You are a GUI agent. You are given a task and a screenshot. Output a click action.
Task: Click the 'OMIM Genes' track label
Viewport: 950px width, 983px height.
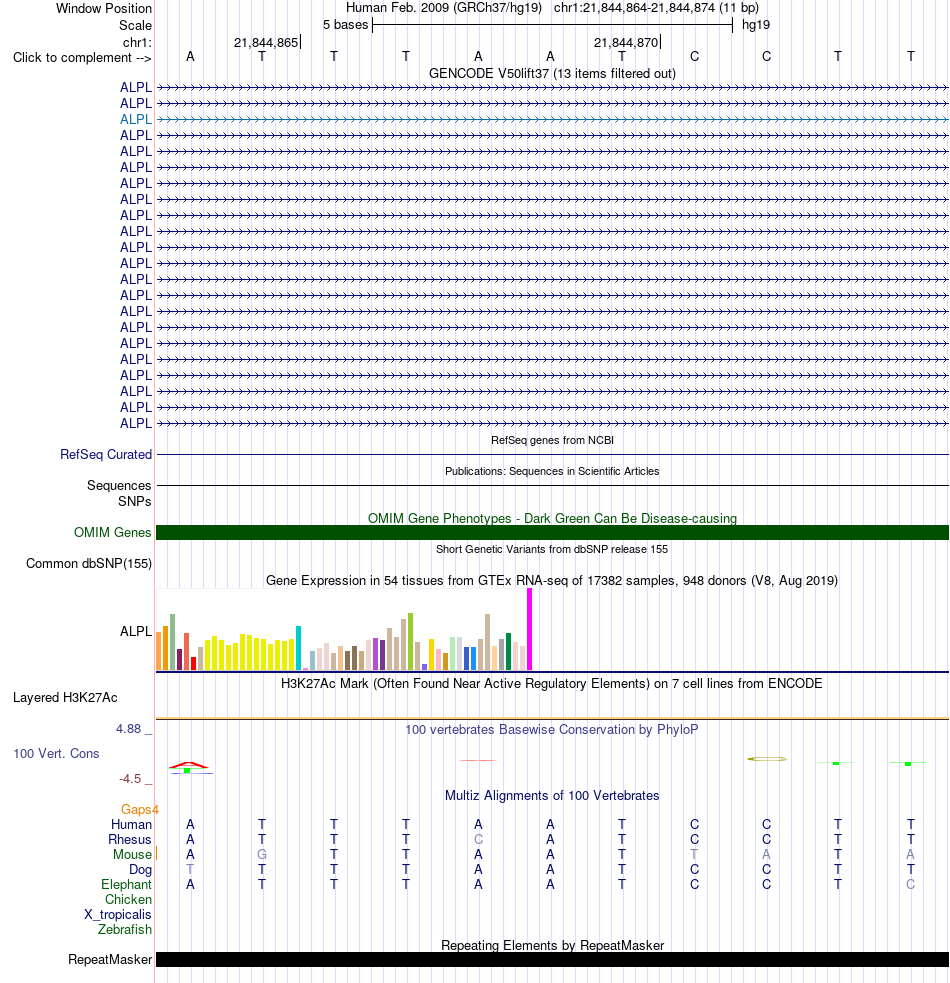tap(112, 532)
